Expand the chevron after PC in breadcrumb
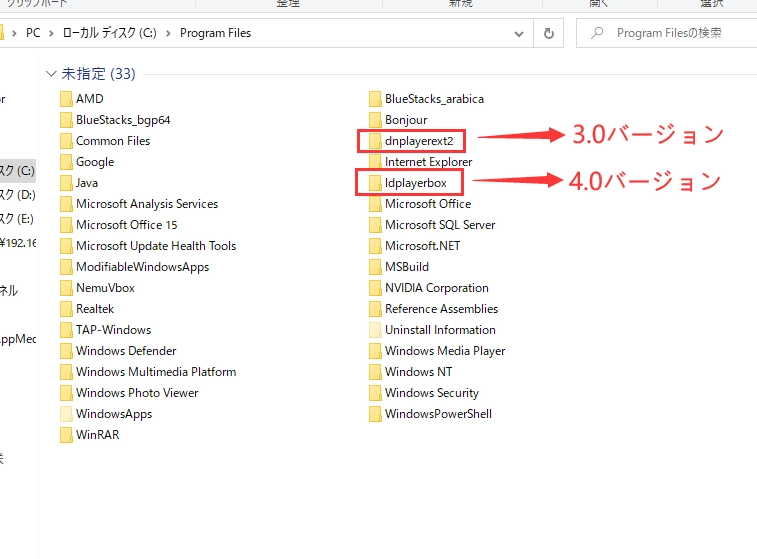The image size is (757, 559). coord(51,33)
